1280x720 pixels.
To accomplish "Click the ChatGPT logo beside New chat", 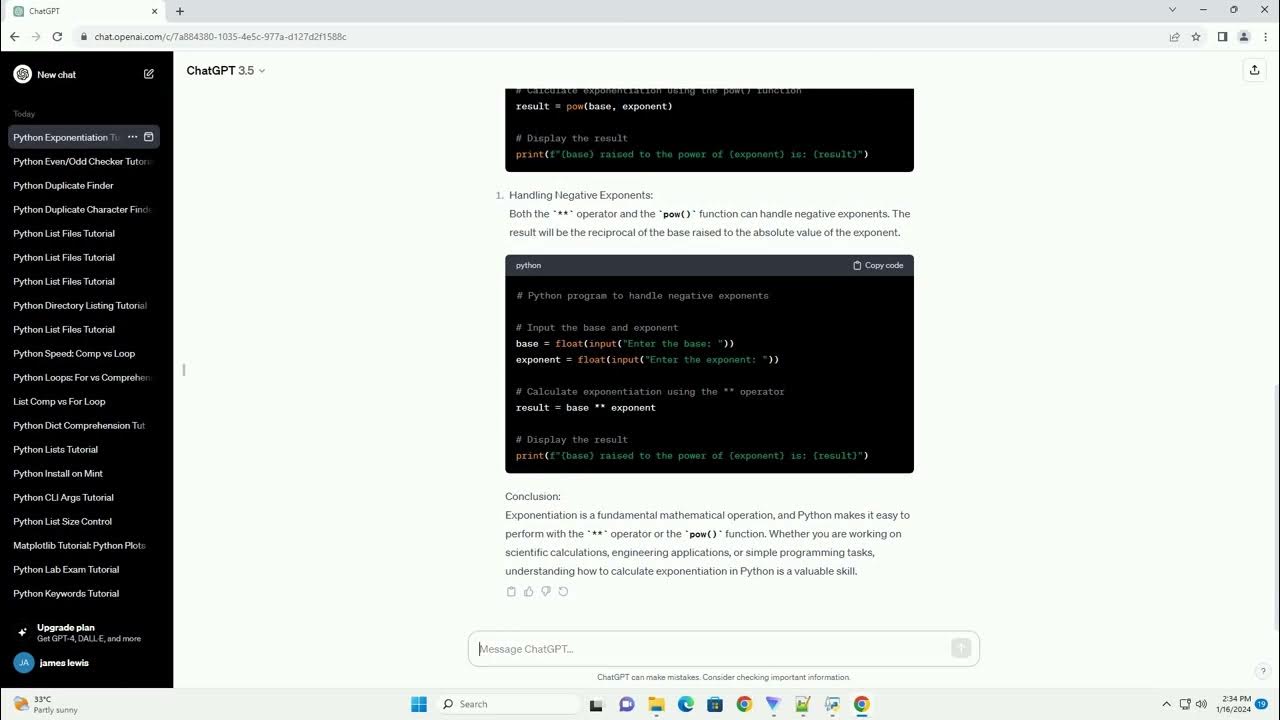I will [x=23, y=74].
